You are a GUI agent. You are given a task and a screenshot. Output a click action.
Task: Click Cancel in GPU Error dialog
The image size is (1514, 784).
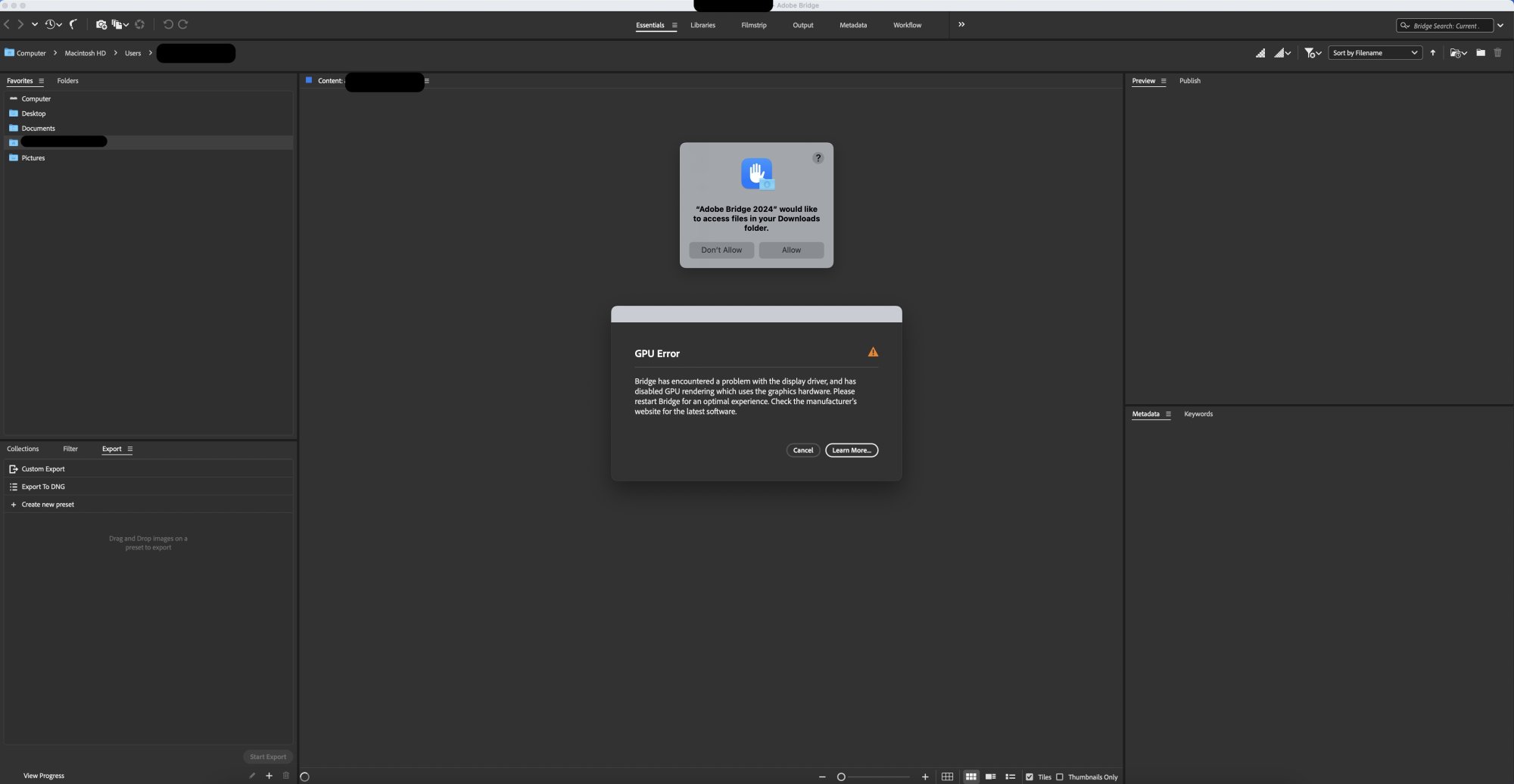803,450
